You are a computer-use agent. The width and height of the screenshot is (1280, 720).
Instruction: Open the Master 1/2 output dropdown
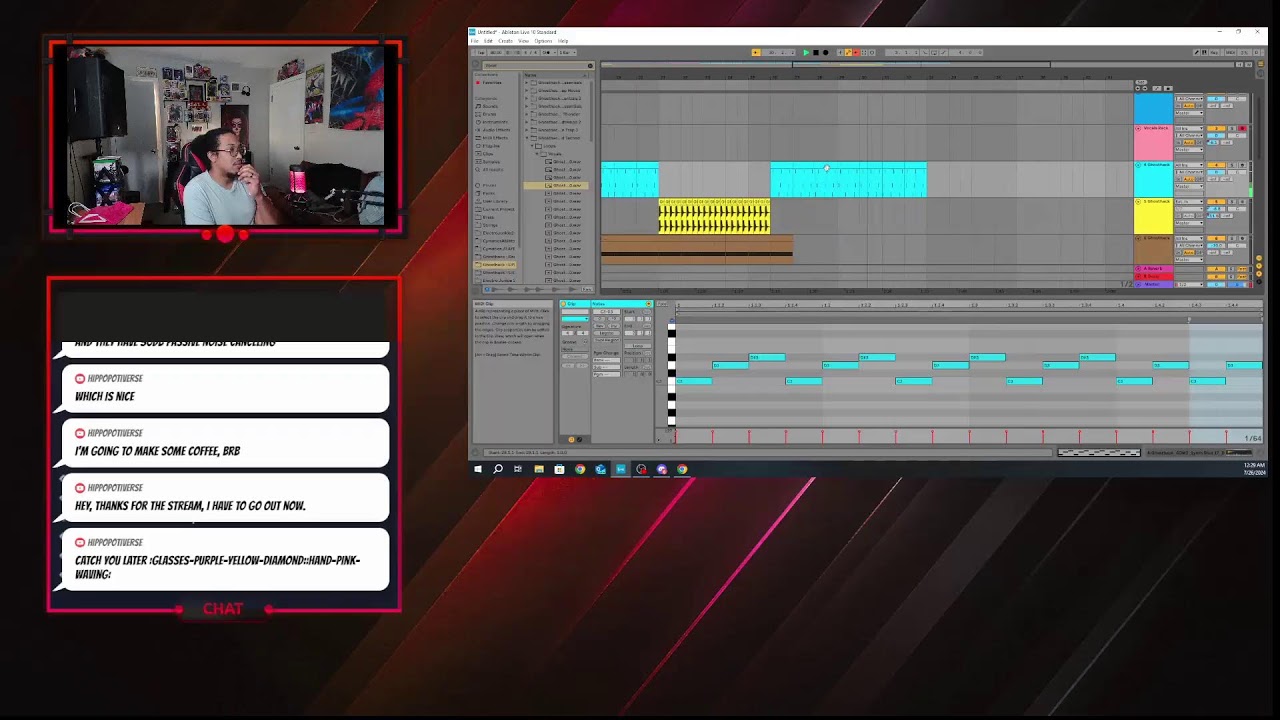click(1189, 284)
